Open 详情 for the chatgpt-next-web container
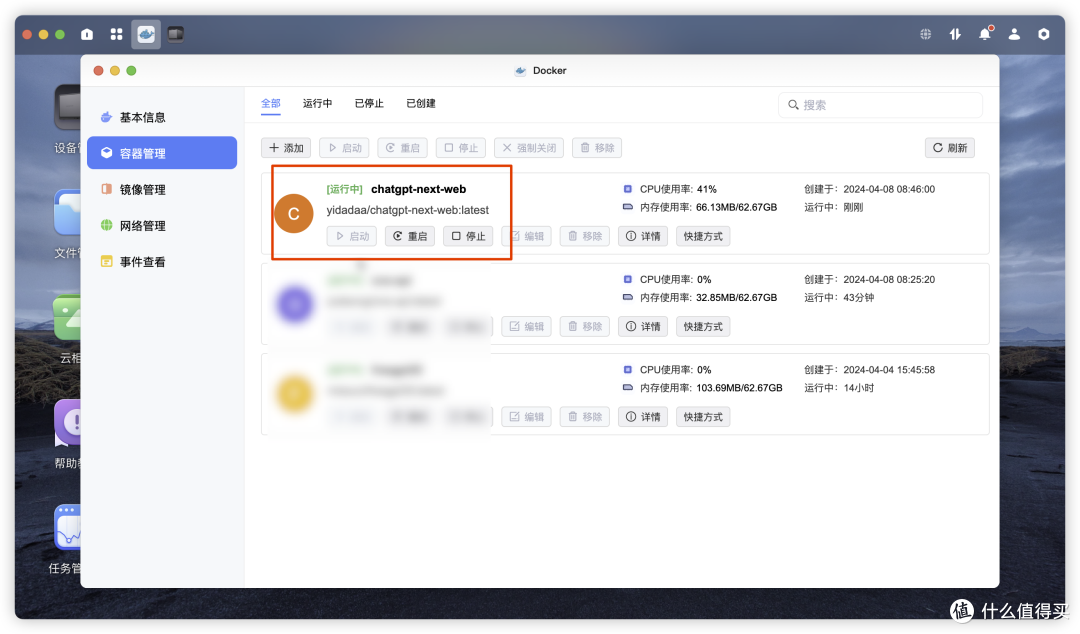 coord(643,236)
